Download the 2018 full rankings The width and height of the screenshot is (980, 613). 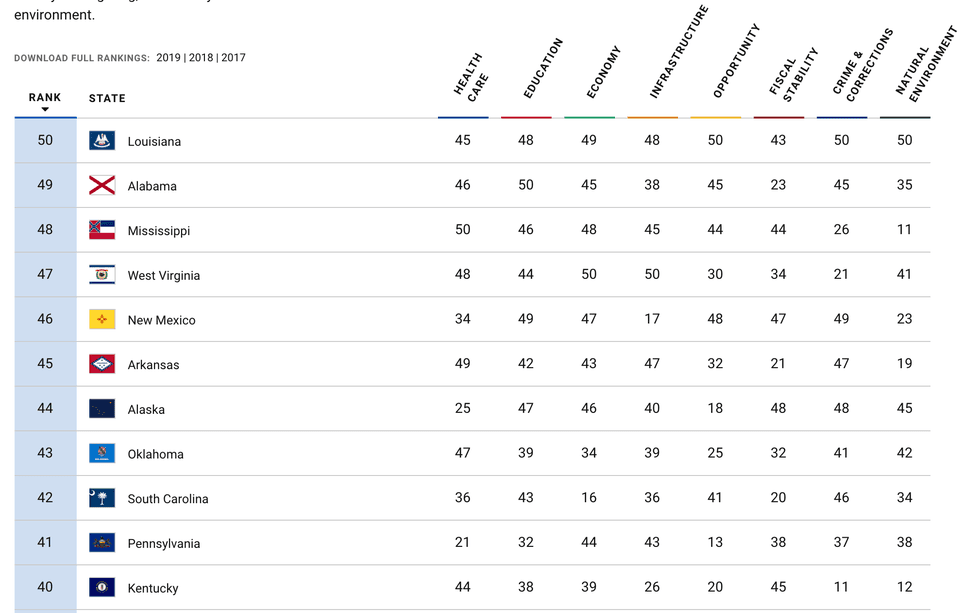click(x=201, y=58)
